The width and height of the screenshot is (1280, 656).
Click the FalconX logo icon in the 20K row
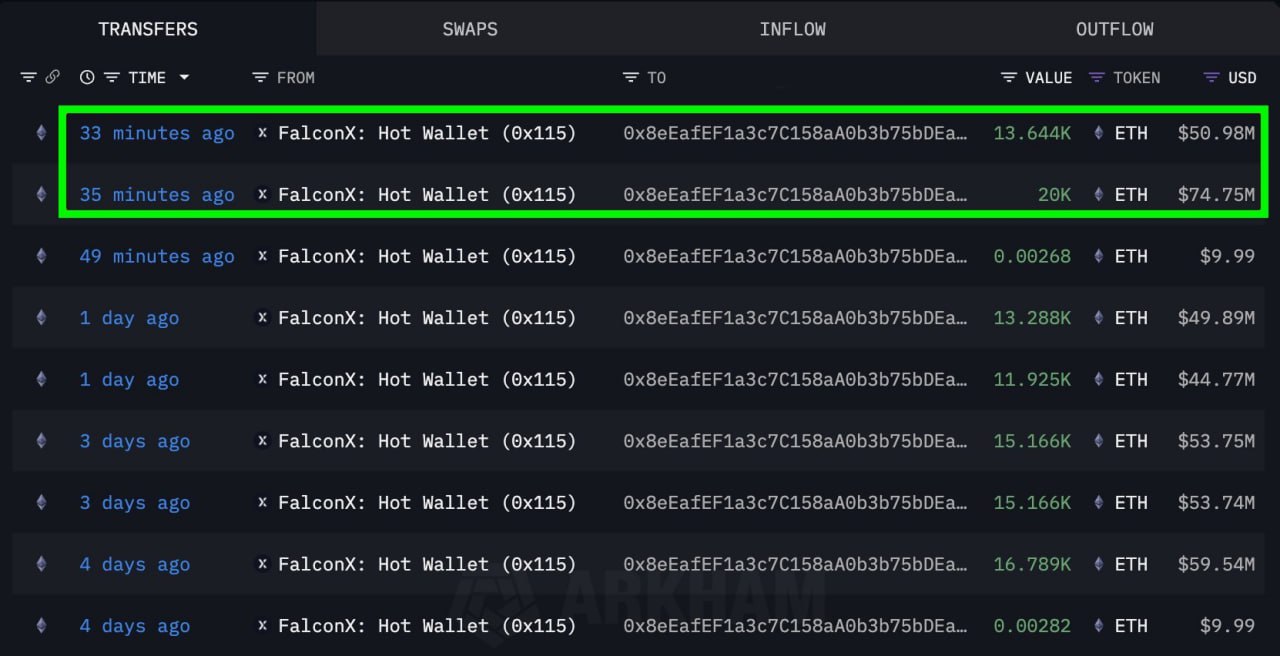(263, 194)
